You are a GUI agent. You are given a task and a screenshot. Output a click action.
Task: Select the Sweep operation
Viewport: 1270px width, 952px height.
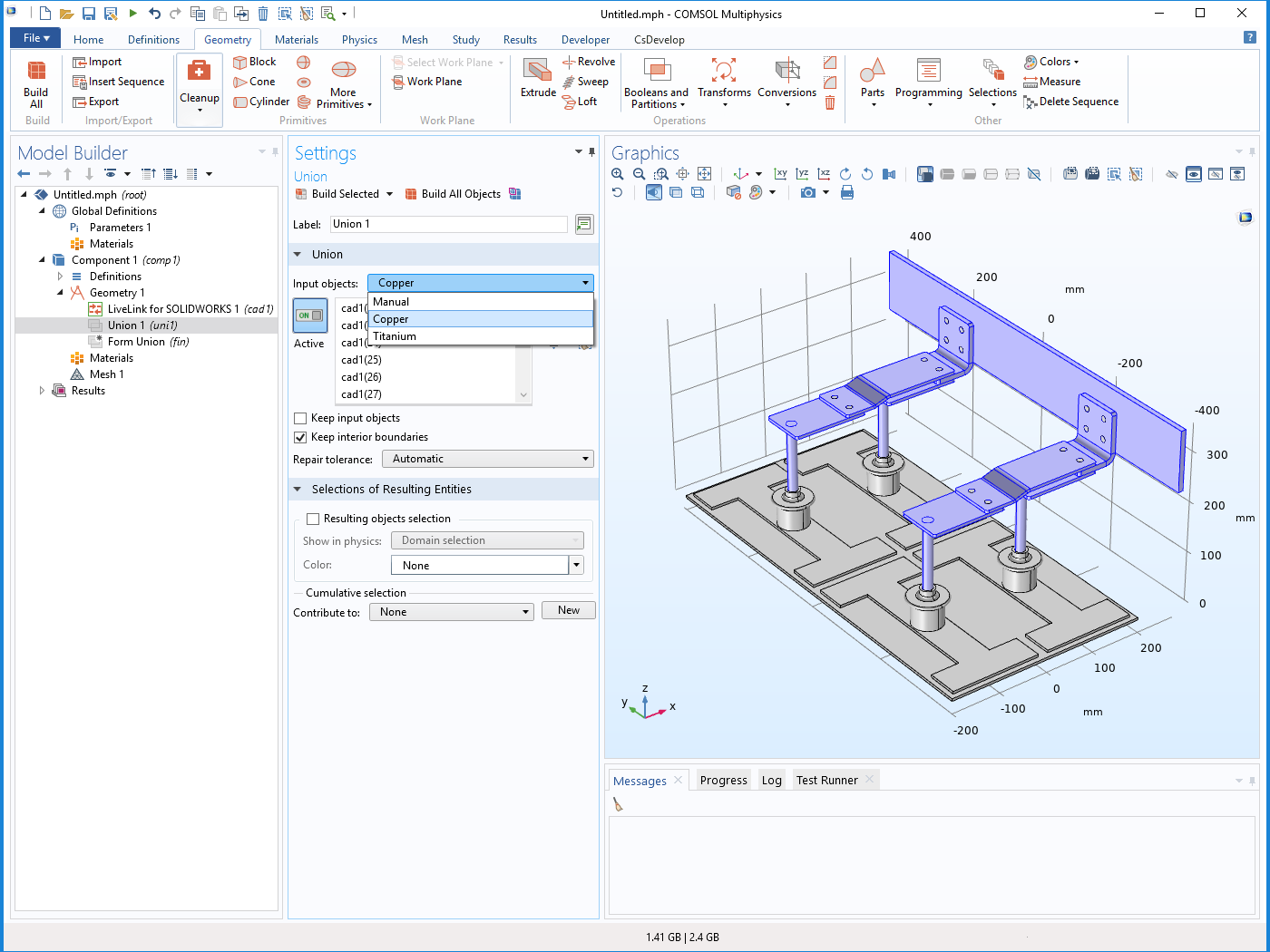pyautogui.click(x=585, y=82)
